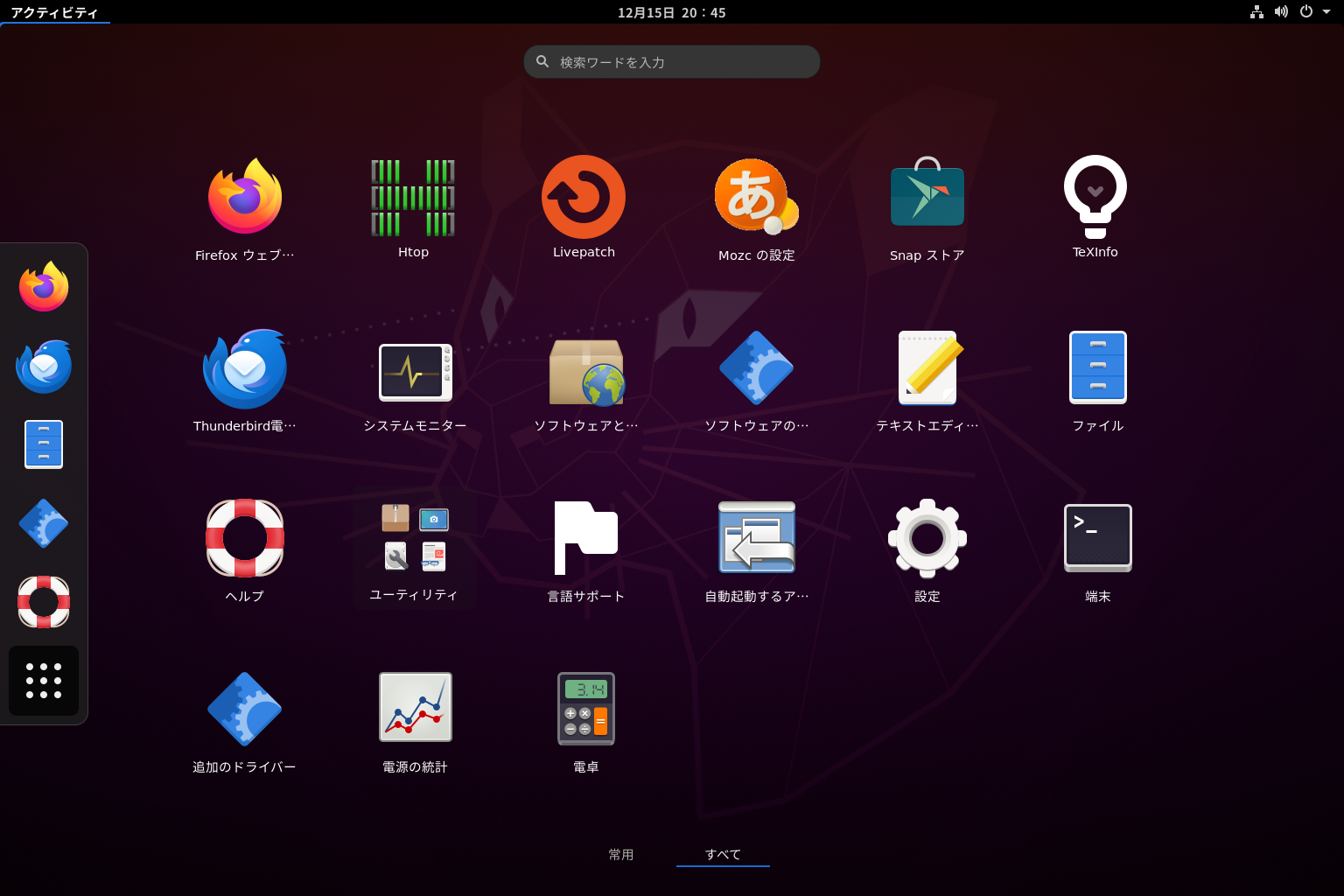Launch 電源の統計
The image size is (1344, 896).
pyautogui.click(x=416, y=707)
